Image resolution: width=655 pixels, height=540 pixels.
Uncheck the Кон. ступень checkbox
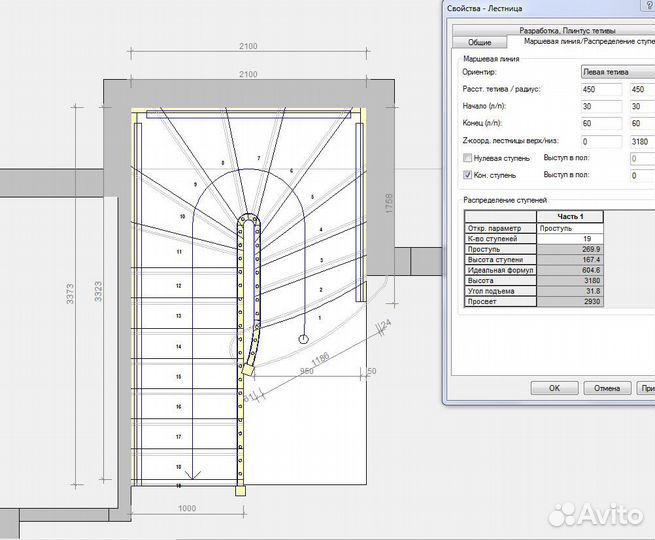[467, 175]
